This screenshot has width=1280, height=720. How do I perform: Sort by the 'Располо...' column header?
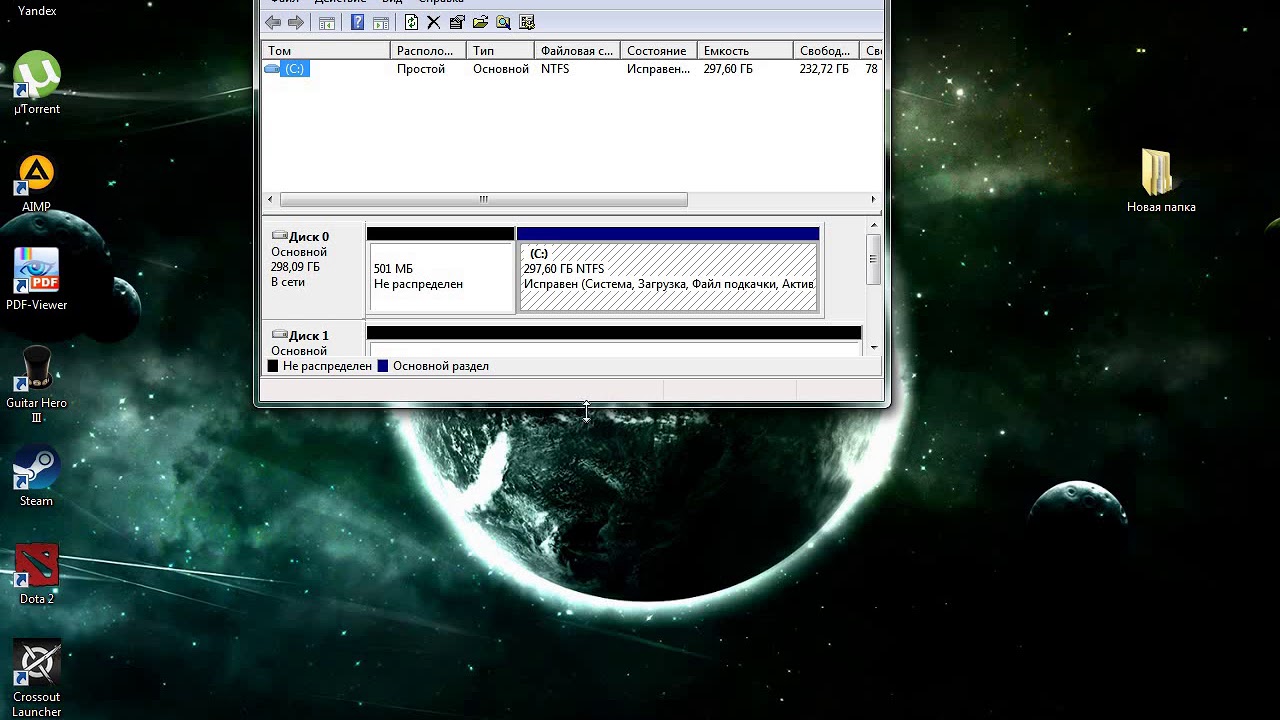[x=428, y=51]
